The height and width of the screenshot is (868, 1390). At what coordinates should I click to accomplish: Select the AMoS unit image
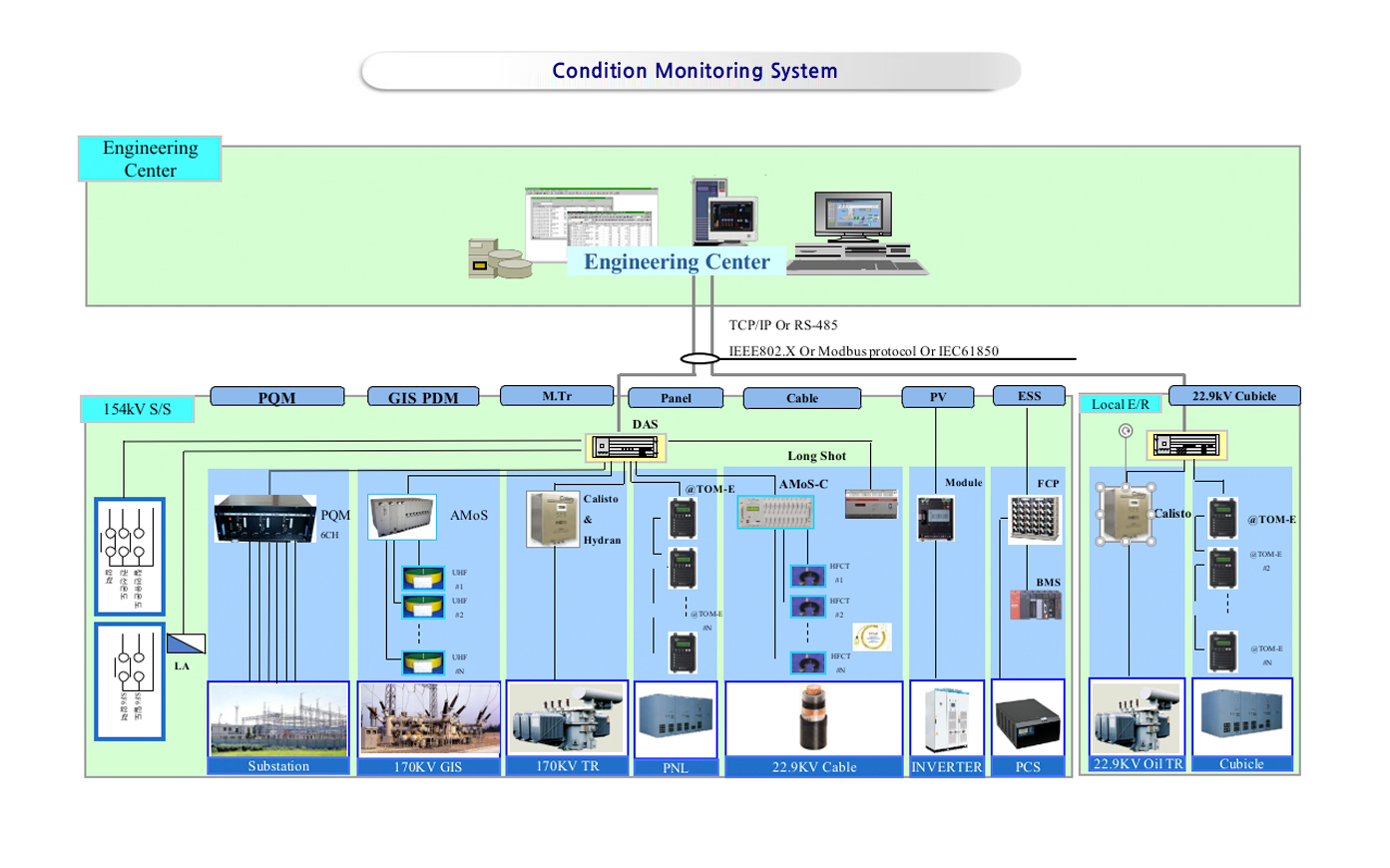[x=401, y=517]
